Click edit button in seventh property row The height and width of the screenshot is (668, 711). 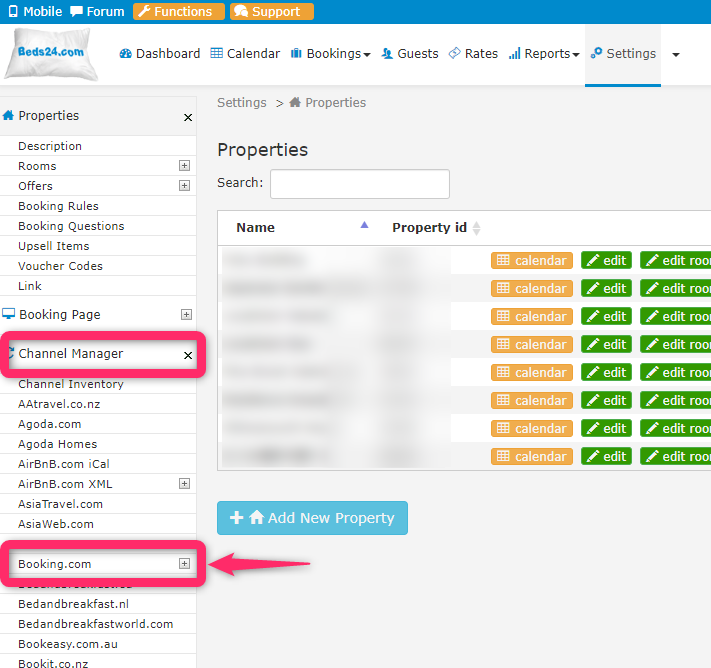606,428
